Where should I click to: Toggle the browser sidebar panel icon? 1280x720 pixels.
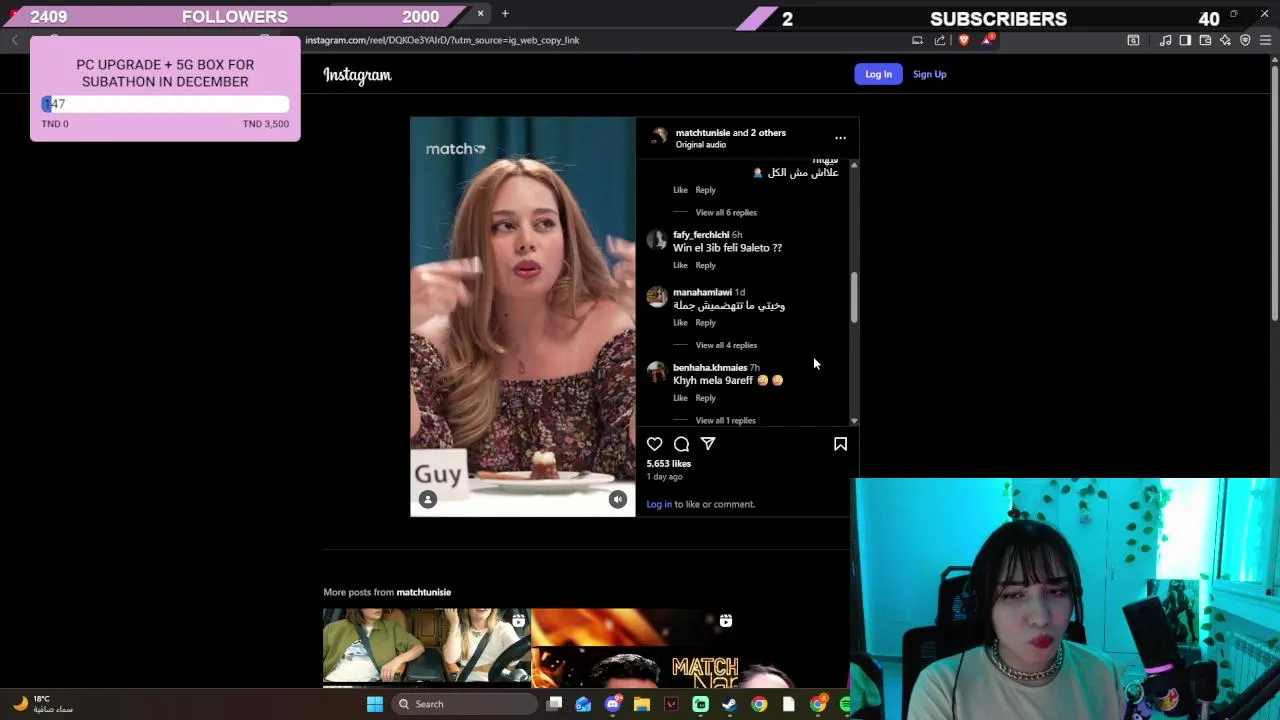click(1185, 40)
